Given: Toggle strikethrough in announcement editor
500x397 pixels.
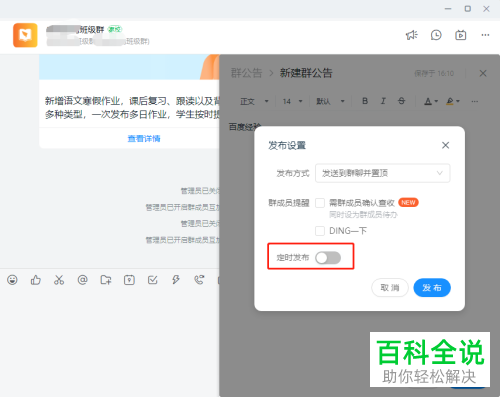Looking at the screenshot, I should (402, 101).
